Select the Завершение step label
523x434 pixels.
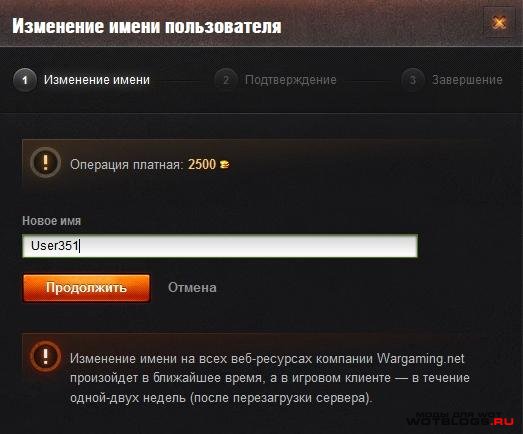[x=467, y=80]
